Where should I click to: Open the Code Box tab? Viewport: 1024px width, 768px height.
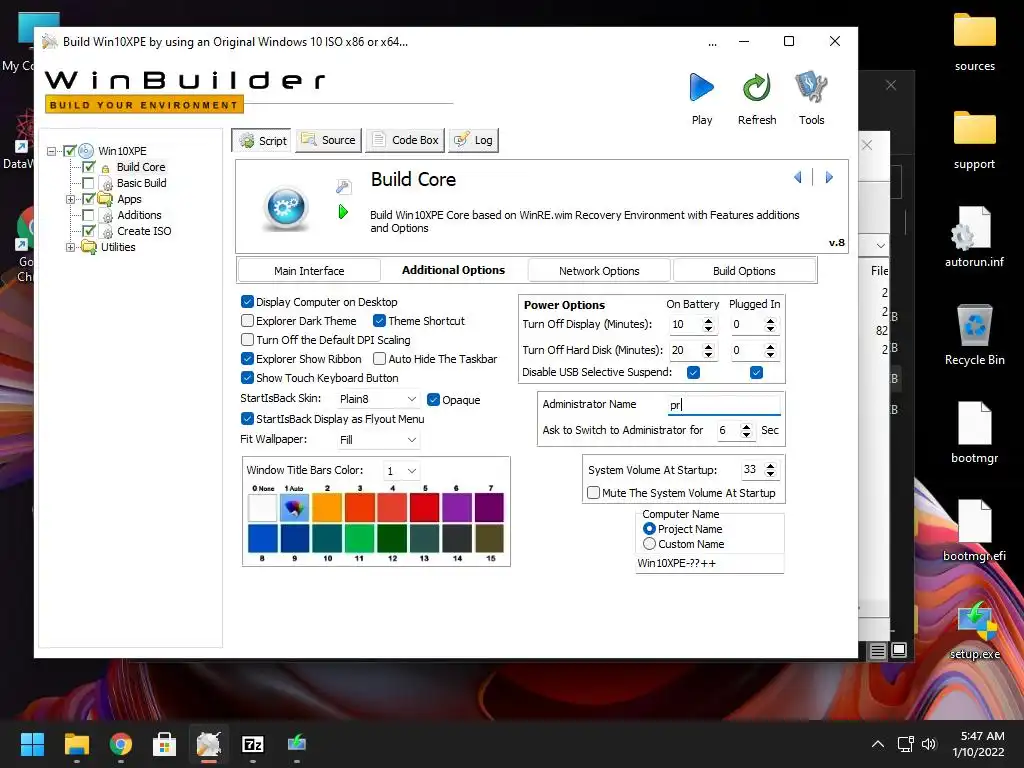click(405, 140)
